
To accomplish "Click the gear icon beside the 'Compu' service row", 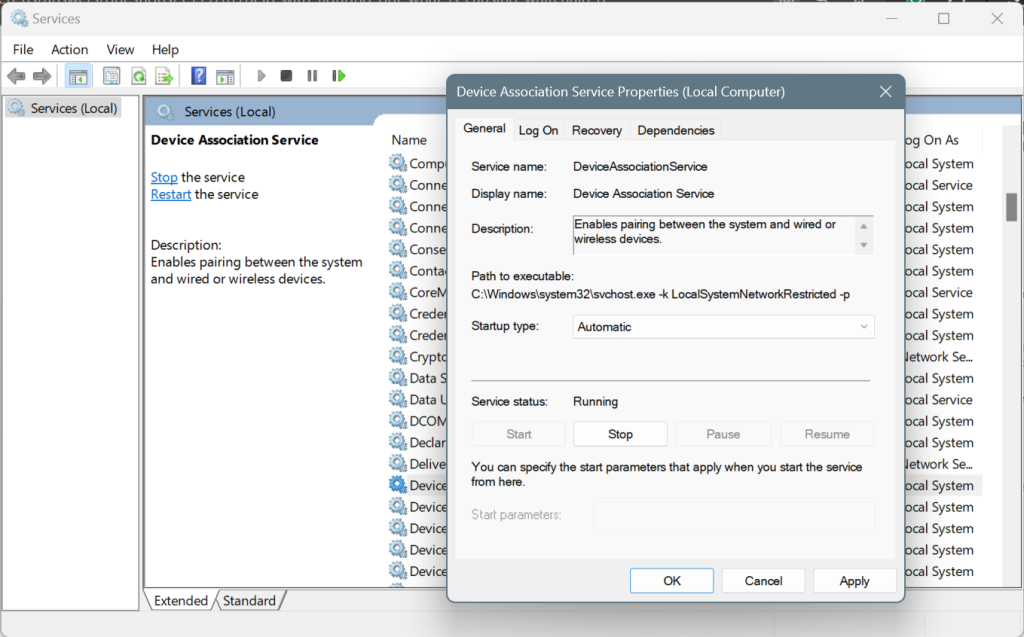I will (x=398, y=163).
